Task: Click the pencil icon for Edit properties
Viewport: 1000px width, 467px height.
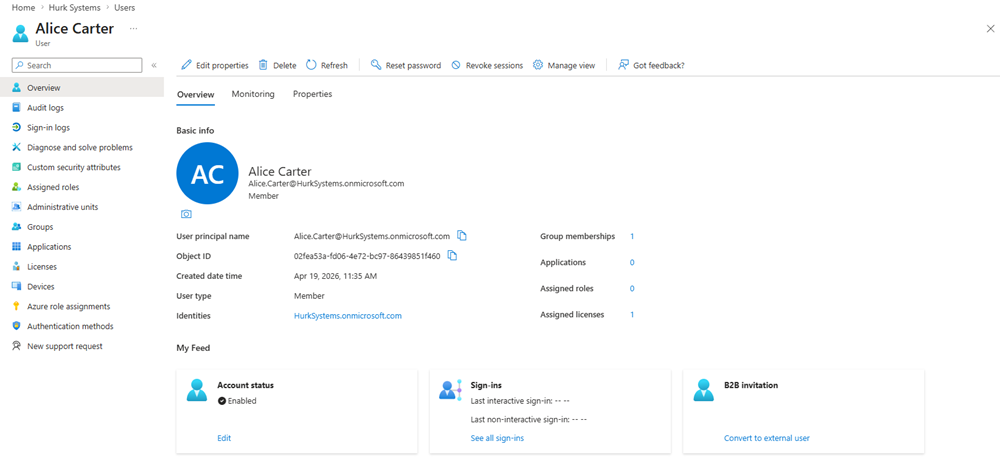Action: (186, 65)
